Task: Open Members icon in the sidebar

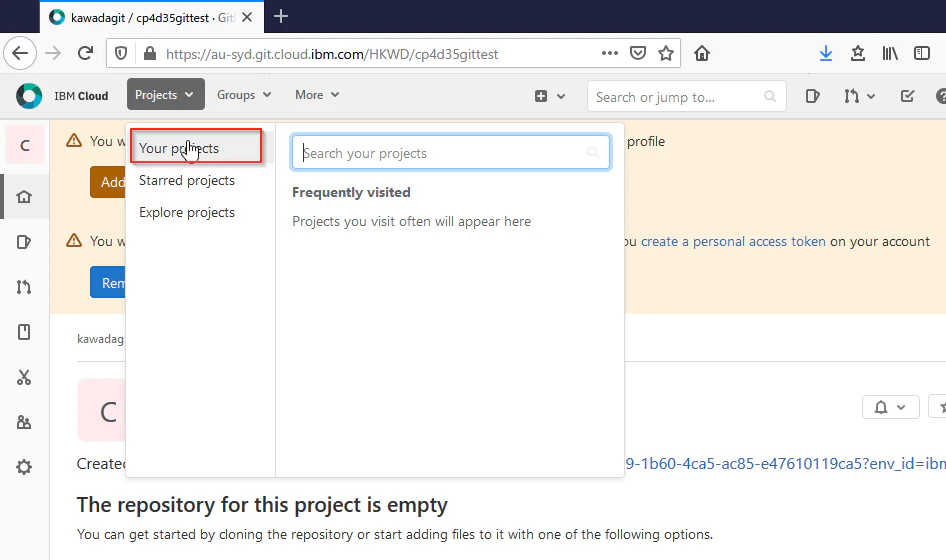Action: coord(24,422)
